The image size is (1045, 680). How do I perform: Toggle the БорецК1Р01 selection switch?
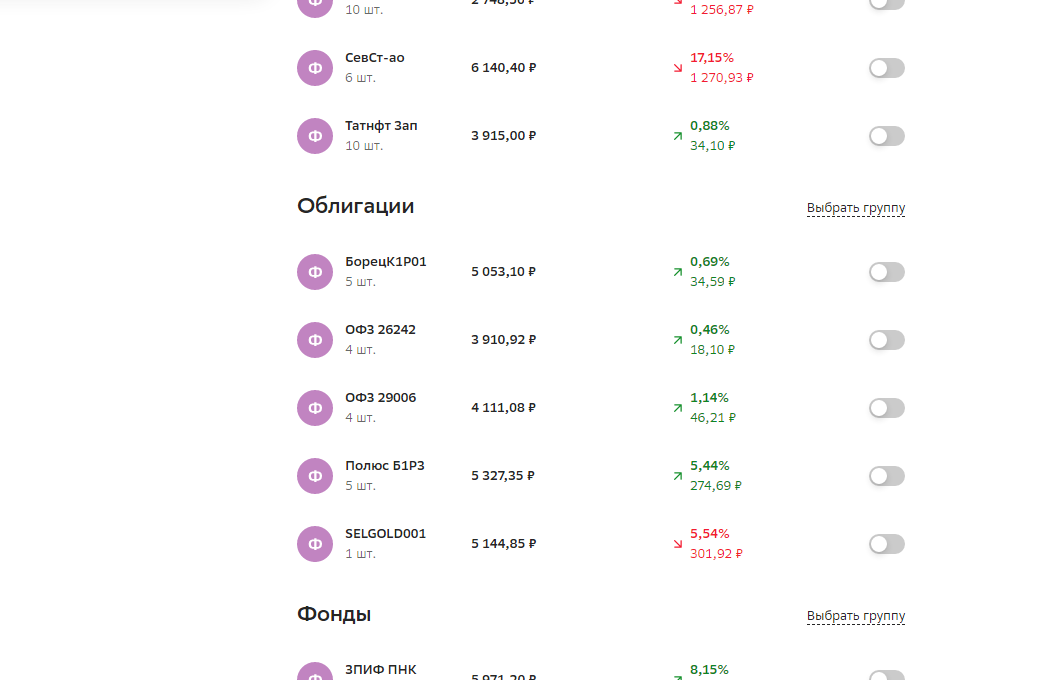point(886,272)
